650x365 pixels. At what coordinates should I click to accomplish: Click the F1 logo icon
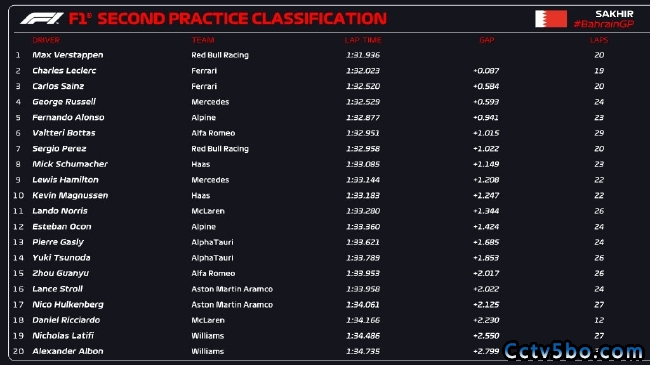[42, 19]
